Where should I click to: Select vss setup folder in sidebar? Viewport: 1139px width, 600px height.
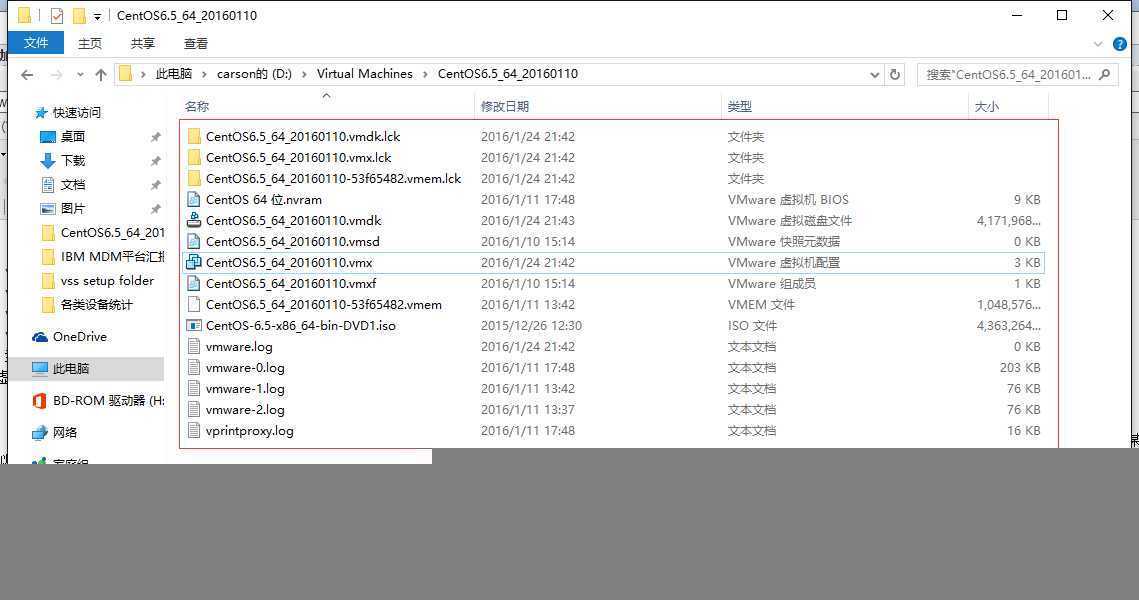pyautogui.click(x=107, y=280)
